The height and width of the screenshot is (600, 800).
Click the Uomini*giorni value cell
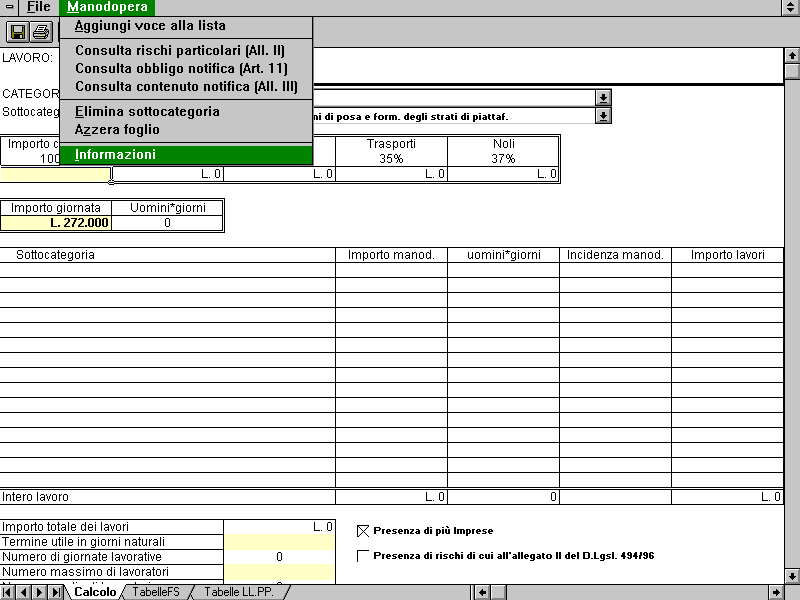click(167, 223)
